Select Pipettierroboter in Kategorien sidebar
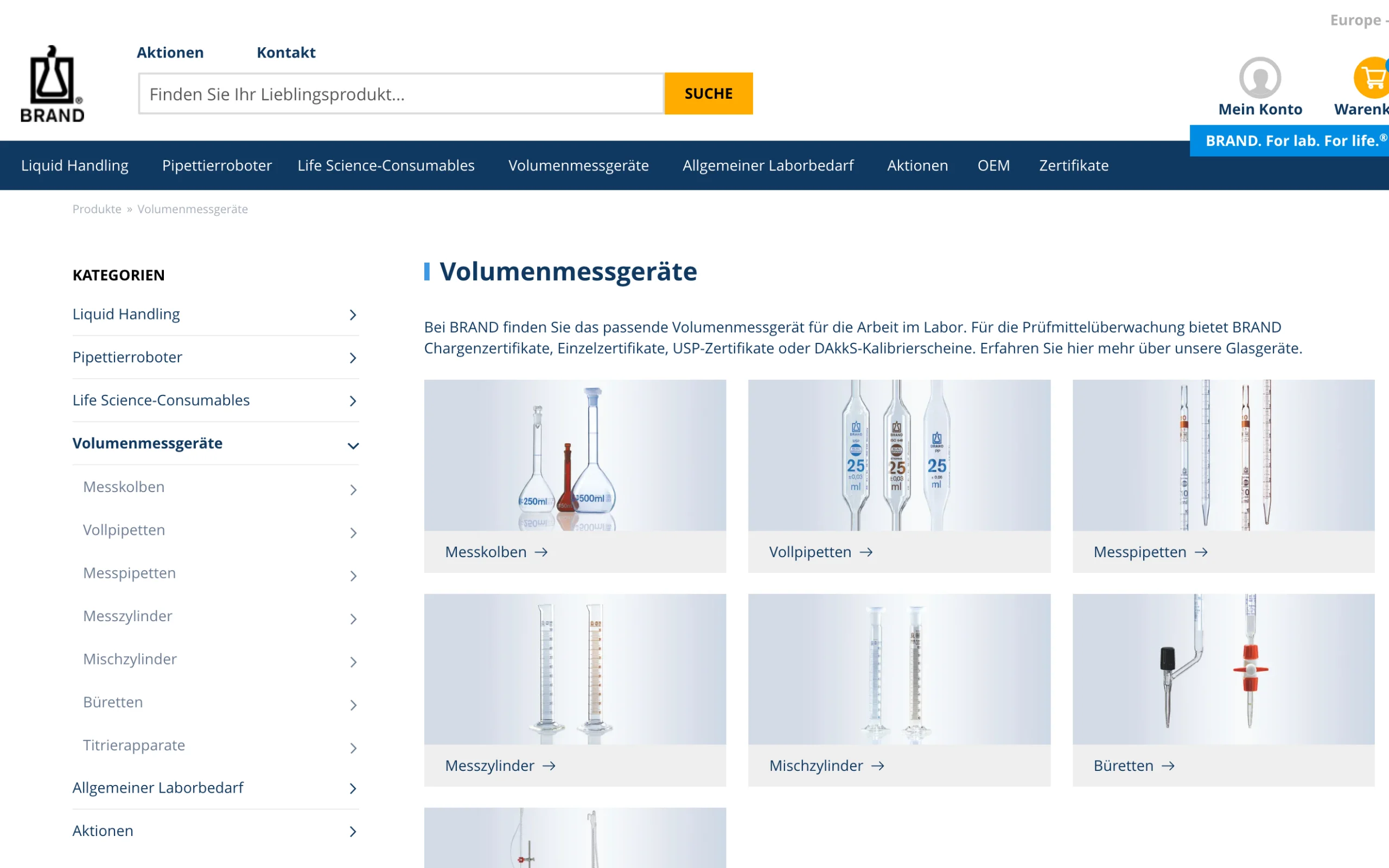Screen dimensions: 1389x868 coord(128,358)
